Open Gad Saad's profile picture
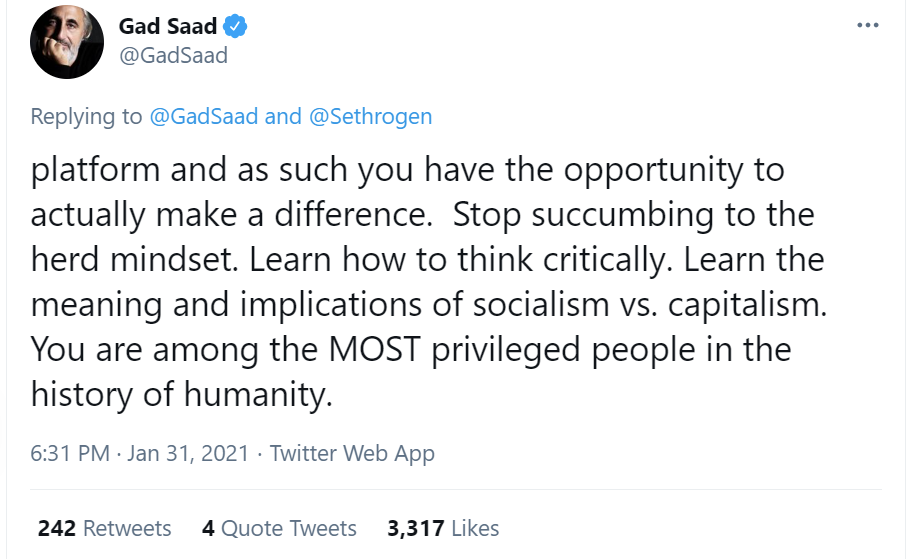Image resolution: width=912 pixels, height=559 pixels. 68,42
